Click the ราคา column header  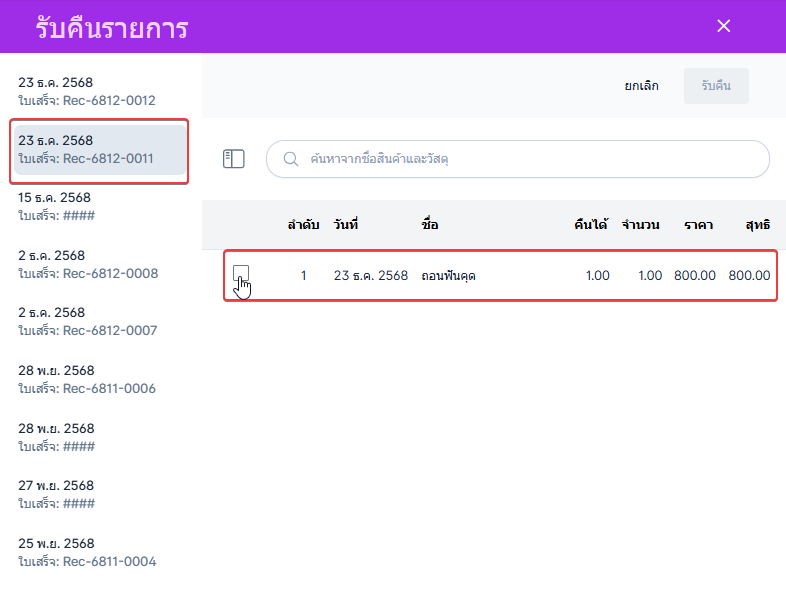pyautogui.click(x=699, y=225)
